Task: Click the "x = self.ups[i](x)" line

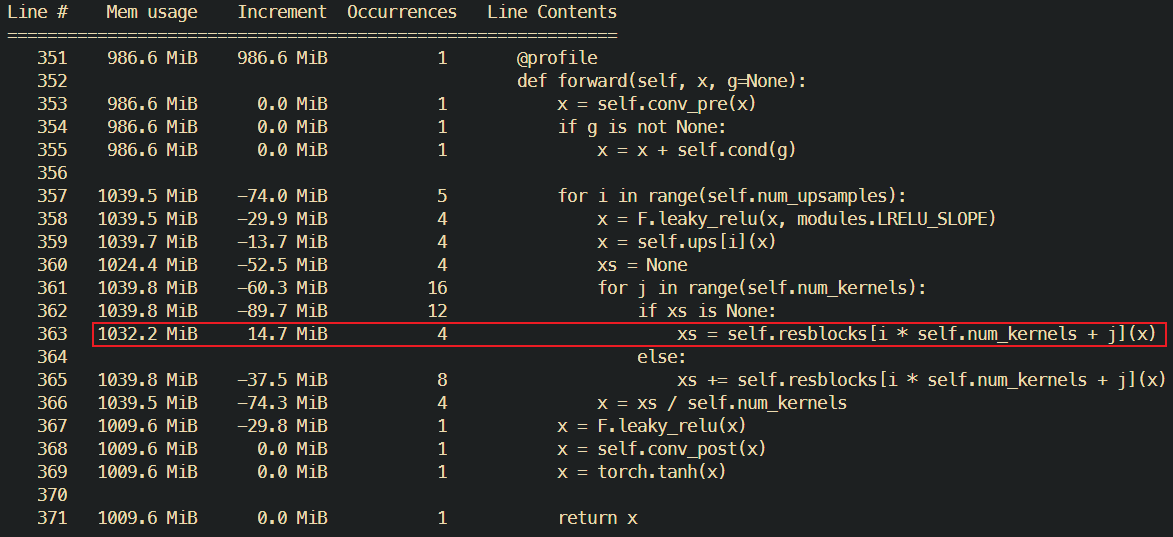Action: click(x=687, y=242)
